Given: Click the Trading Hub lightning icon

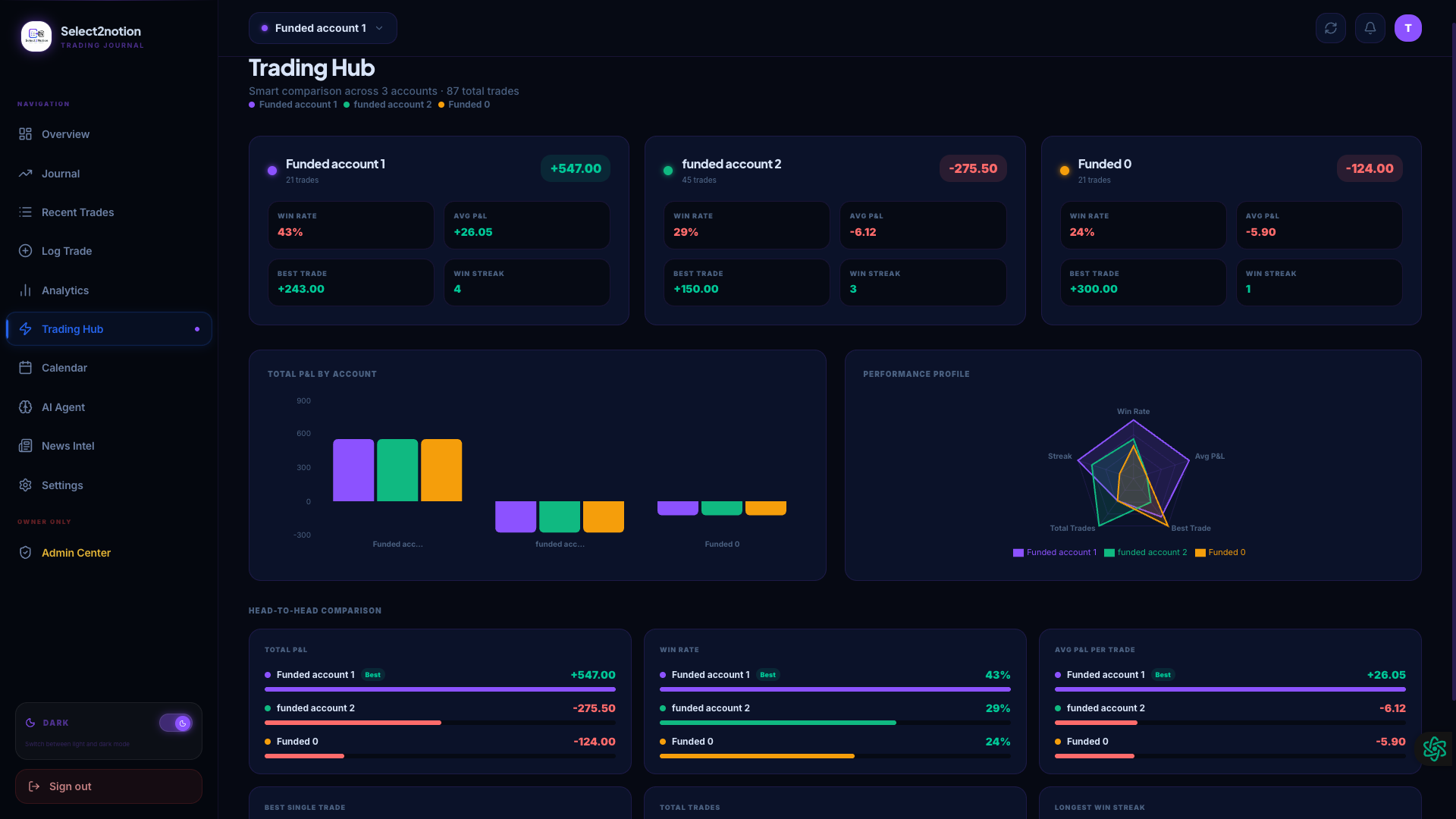Looking at the screenshot, I should tap(25, 329).
